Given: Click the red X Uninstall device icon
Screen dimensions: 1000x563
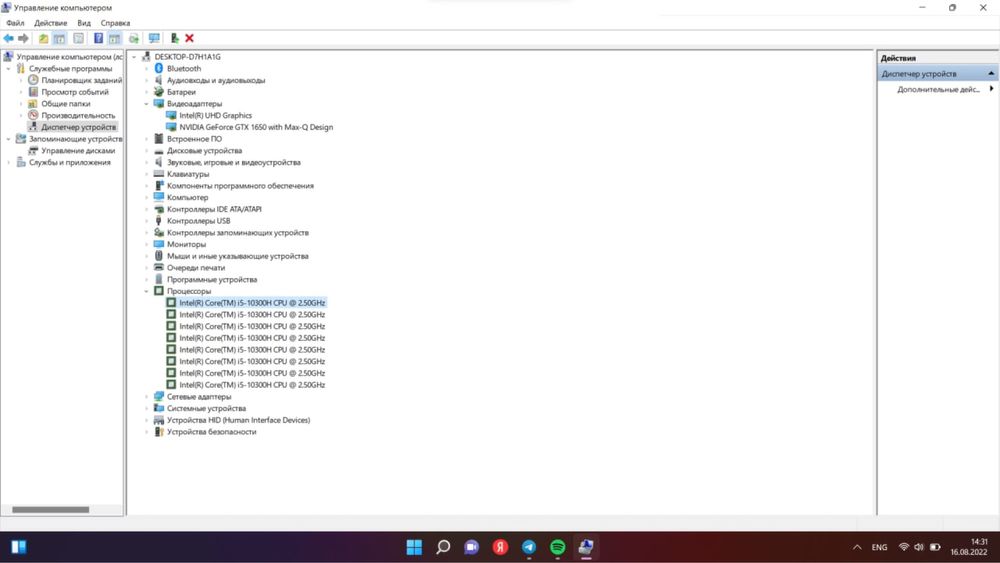Looking at the screenshot, I should [189, 39].
